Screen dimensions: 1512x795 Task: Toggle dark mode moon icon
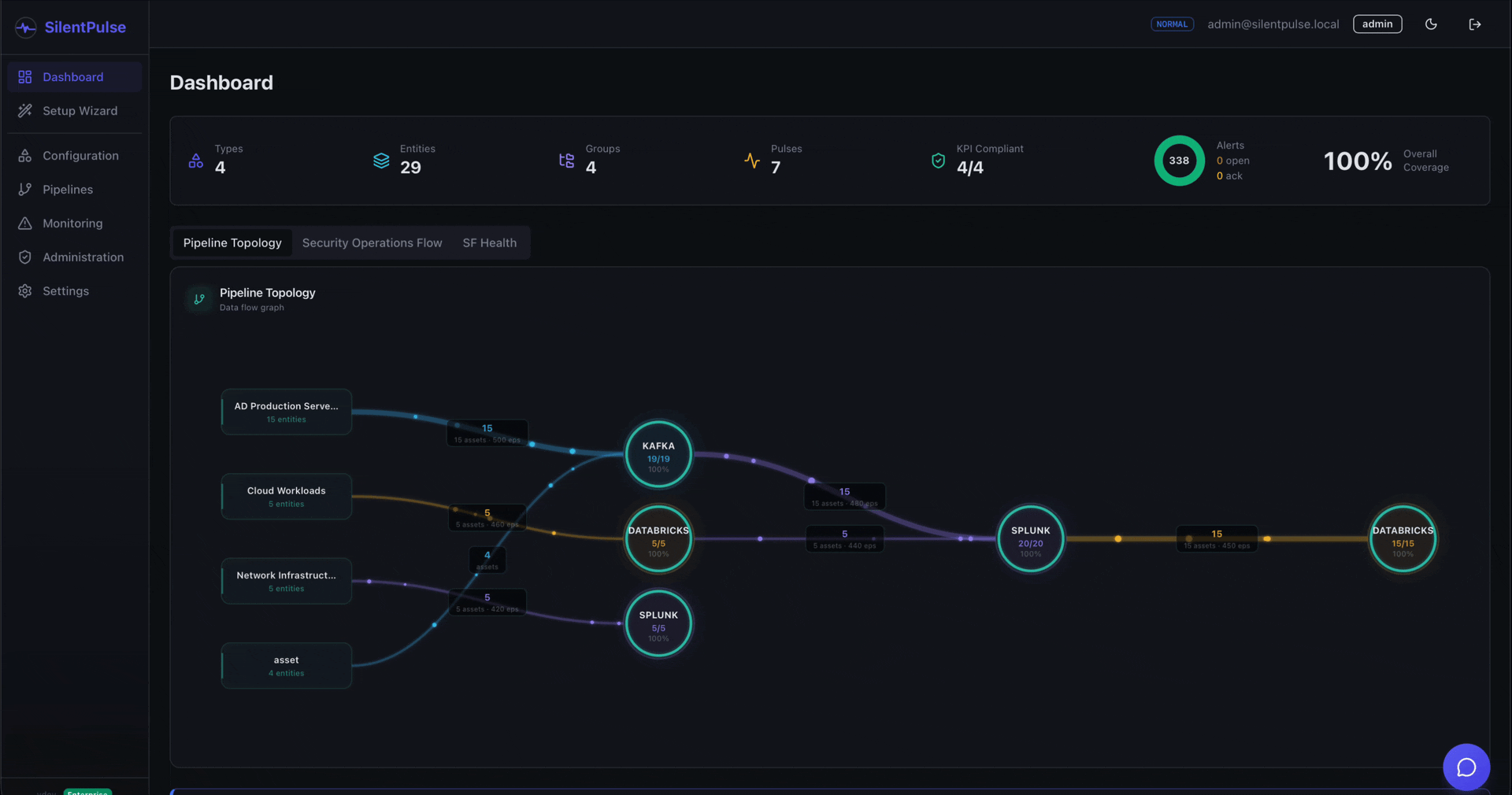click(x=1431, y=24)
